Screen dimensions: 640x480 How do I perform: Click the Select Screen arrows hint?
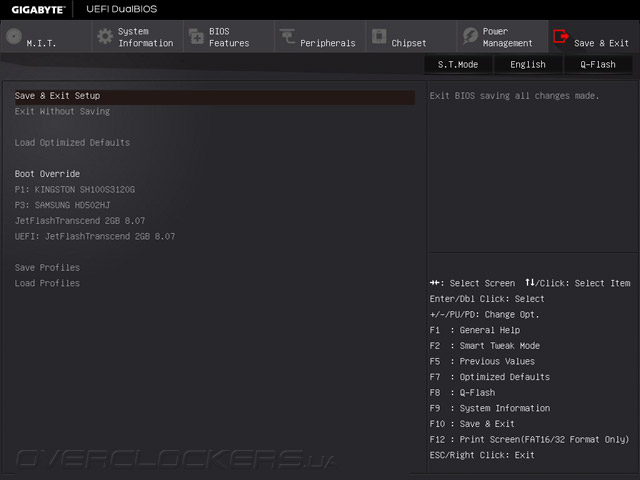[x=472, y=283]
